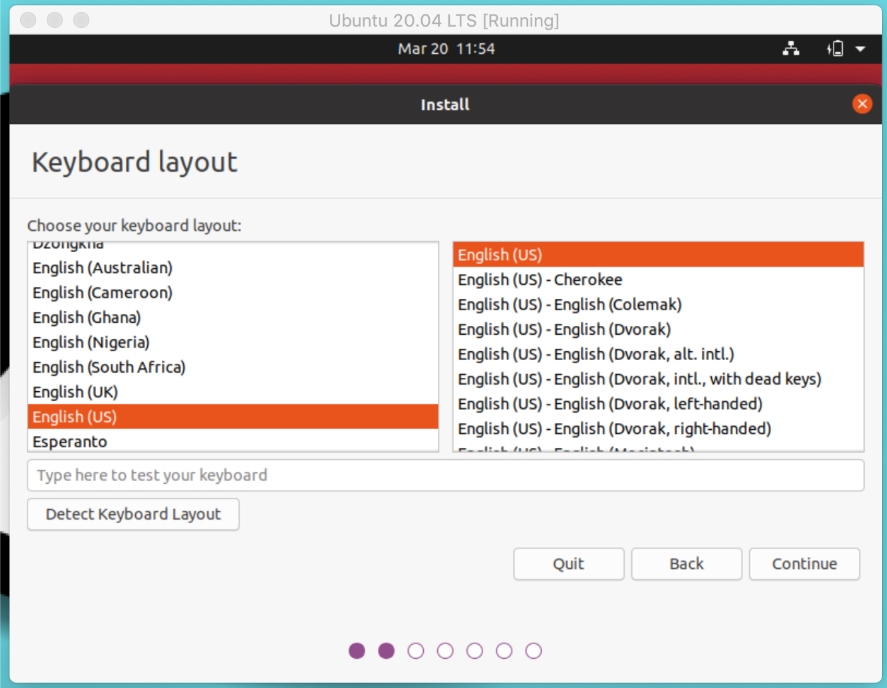Select Dvorak, intl., with dead keys variant

(x=658, y=379)
